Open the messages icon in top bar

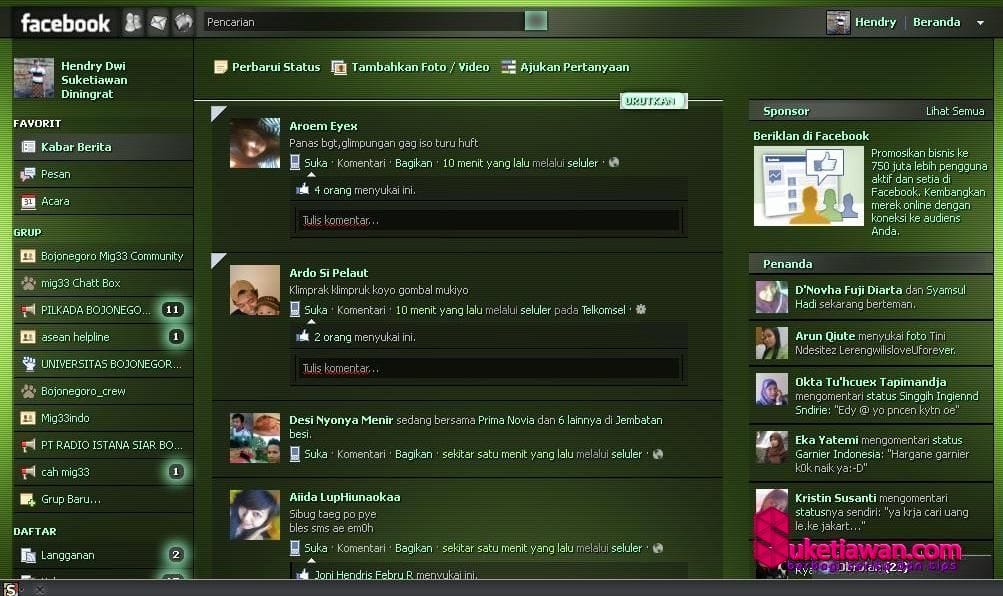[157, 22]
